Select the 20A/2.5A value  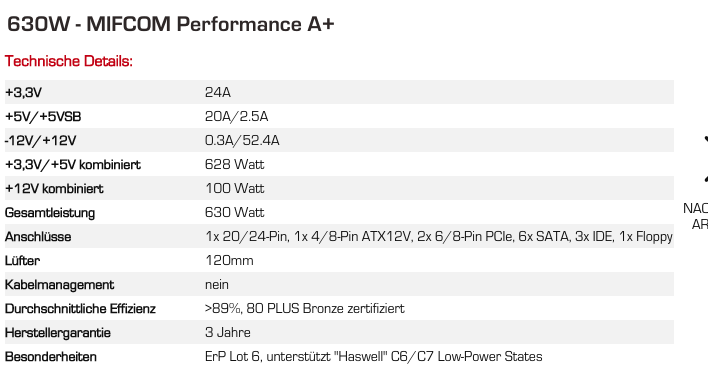[x=237, y=116]
